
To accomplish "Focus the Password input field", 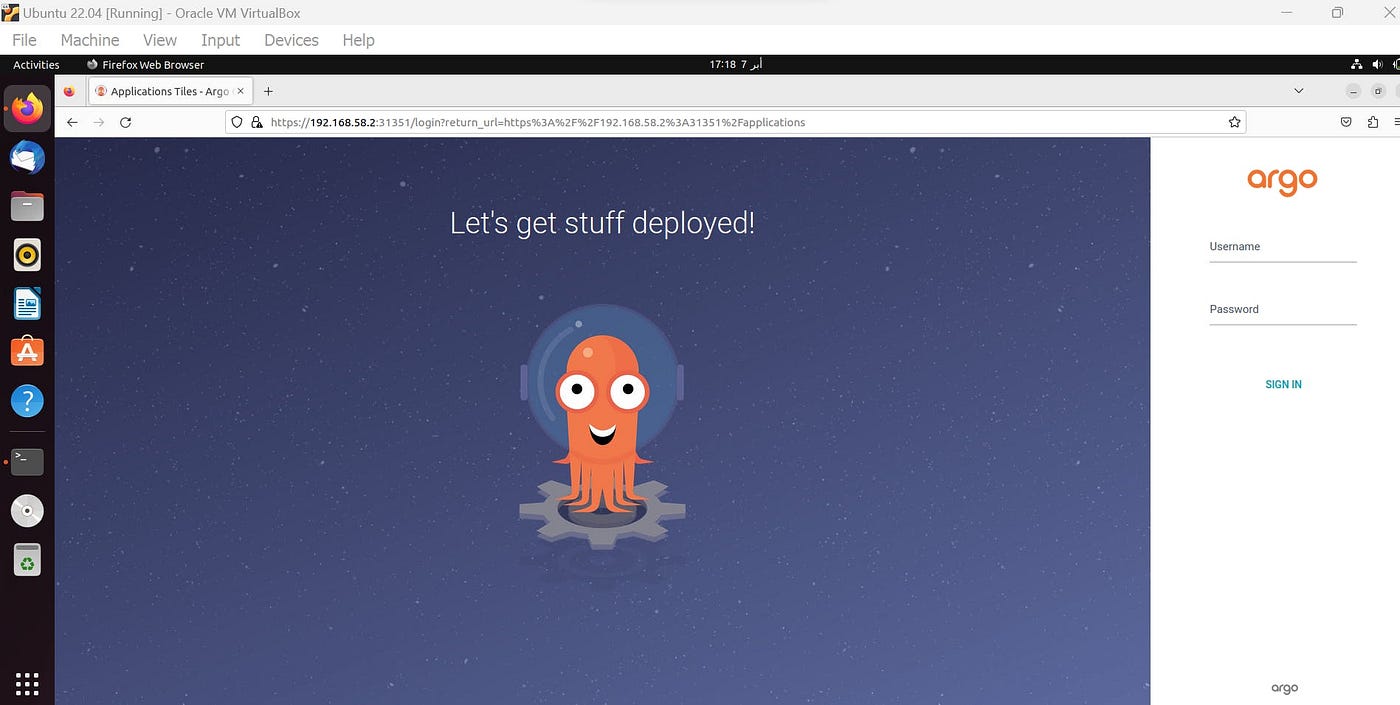I will click(x=1283, y=311).
